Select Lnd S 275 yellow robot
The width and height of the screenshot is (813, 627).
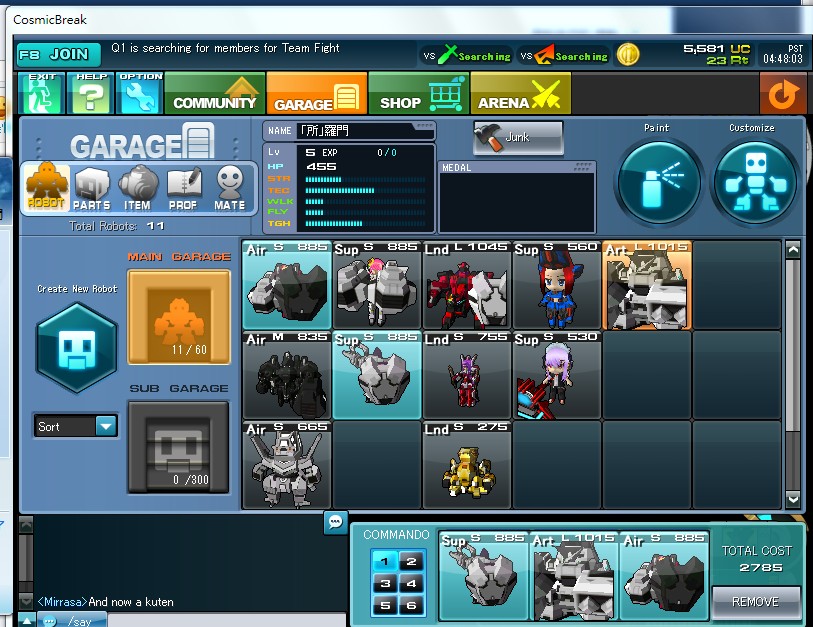pos(467,465)
